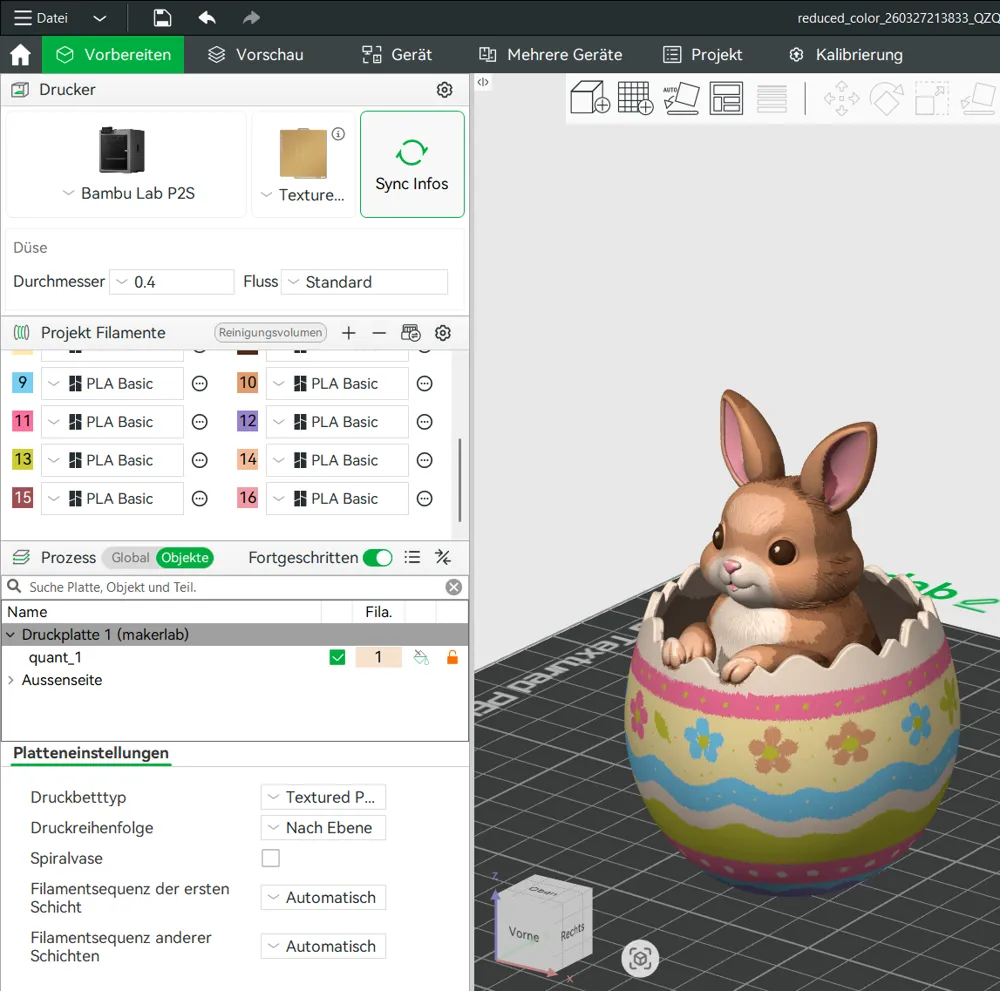Open options menu for filament 14
The width and height of the screenshot is (1000, 991).
[425, 460]
